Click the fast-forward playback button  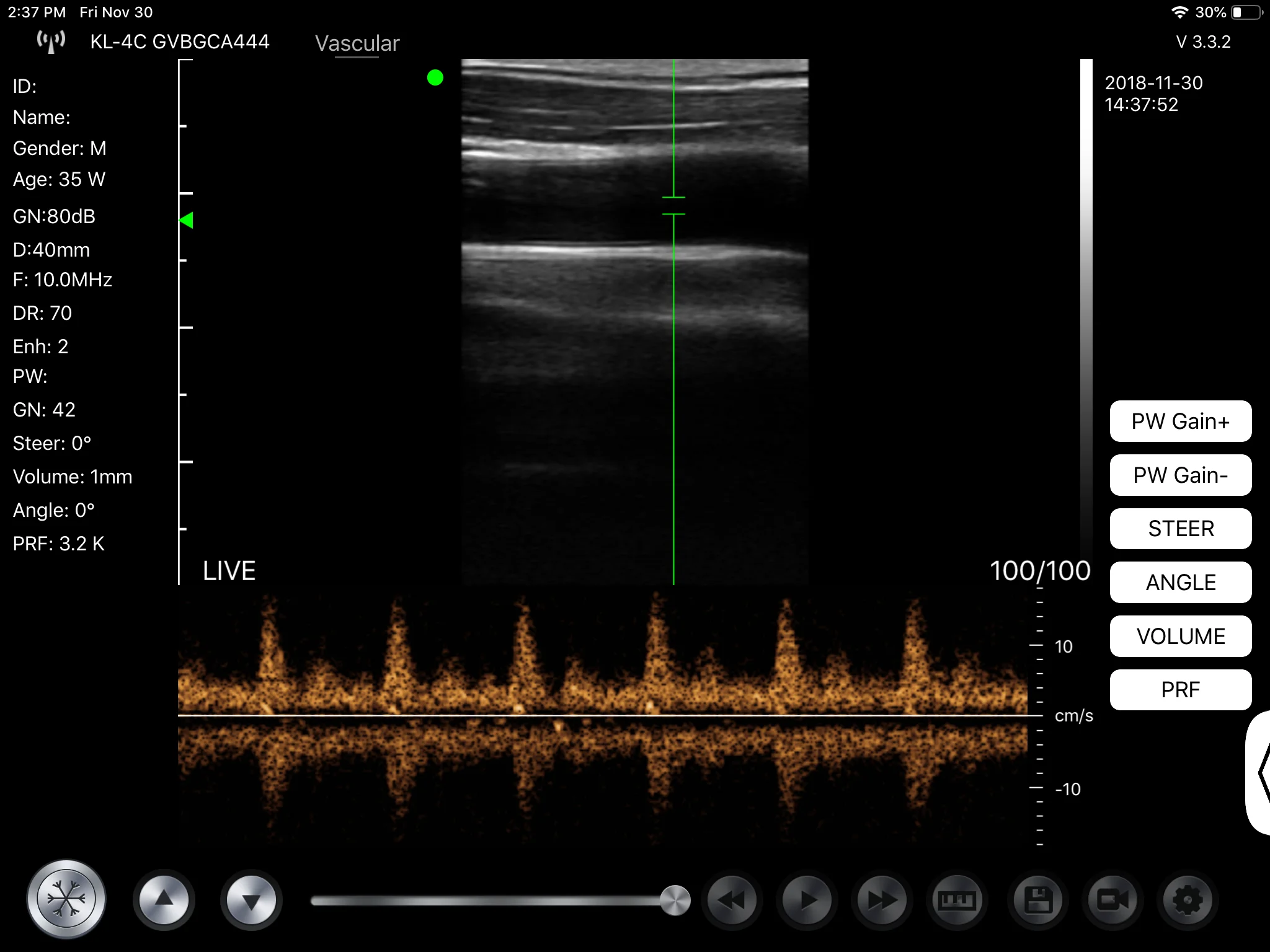882,900
